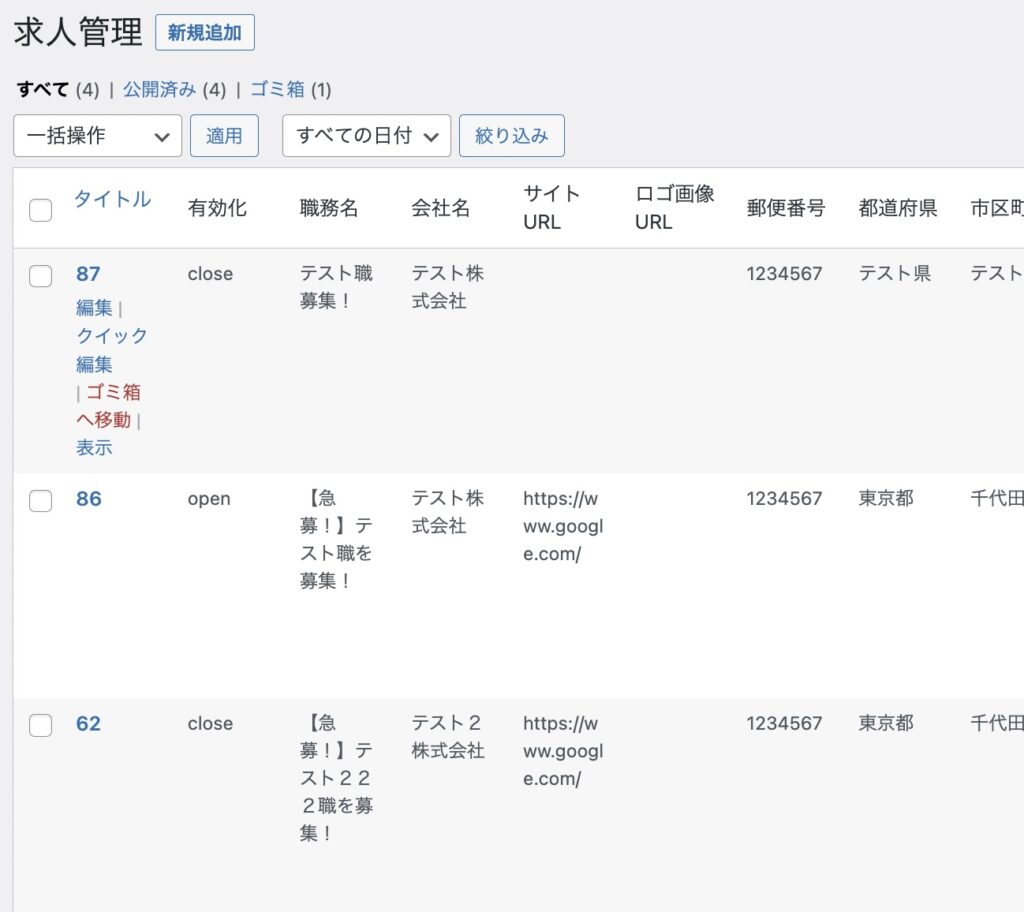This screenshot has height=912, width=1024.
Task: Switch to the 公開済み filter view
Action: point(160,90)
